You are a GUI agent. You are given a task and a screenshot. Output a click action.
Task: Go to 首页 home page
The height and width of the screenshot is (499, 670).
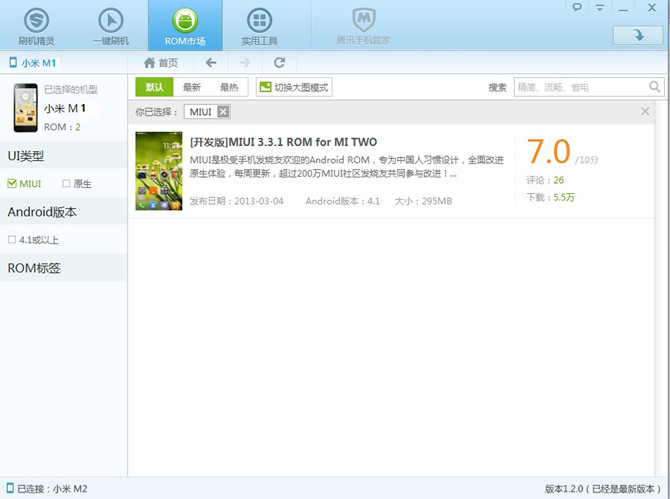click(x=161, y=63)
